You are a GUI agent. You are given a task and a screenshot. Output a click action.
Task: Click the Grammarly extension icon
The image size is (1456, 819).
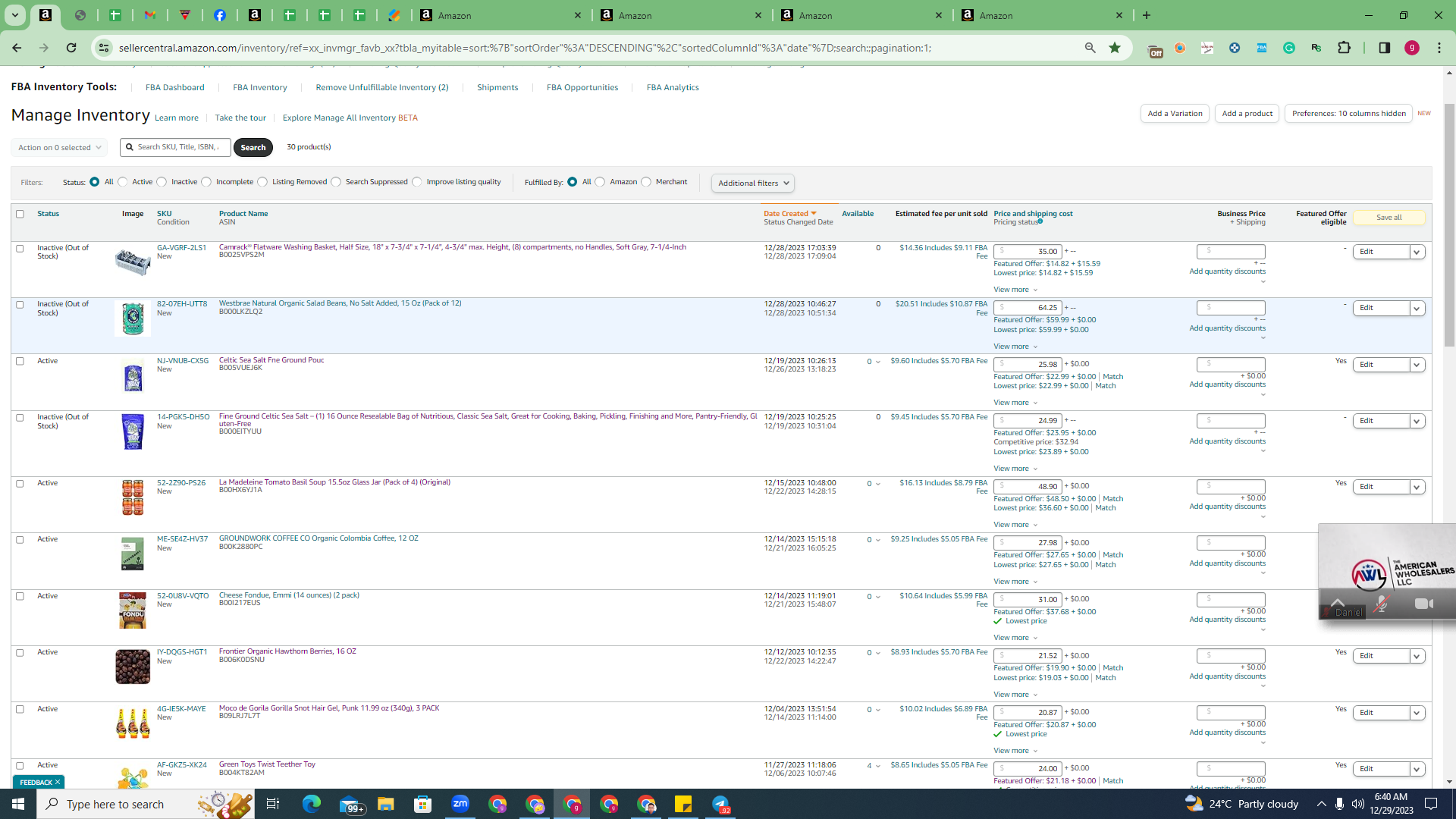(1289, 48)
